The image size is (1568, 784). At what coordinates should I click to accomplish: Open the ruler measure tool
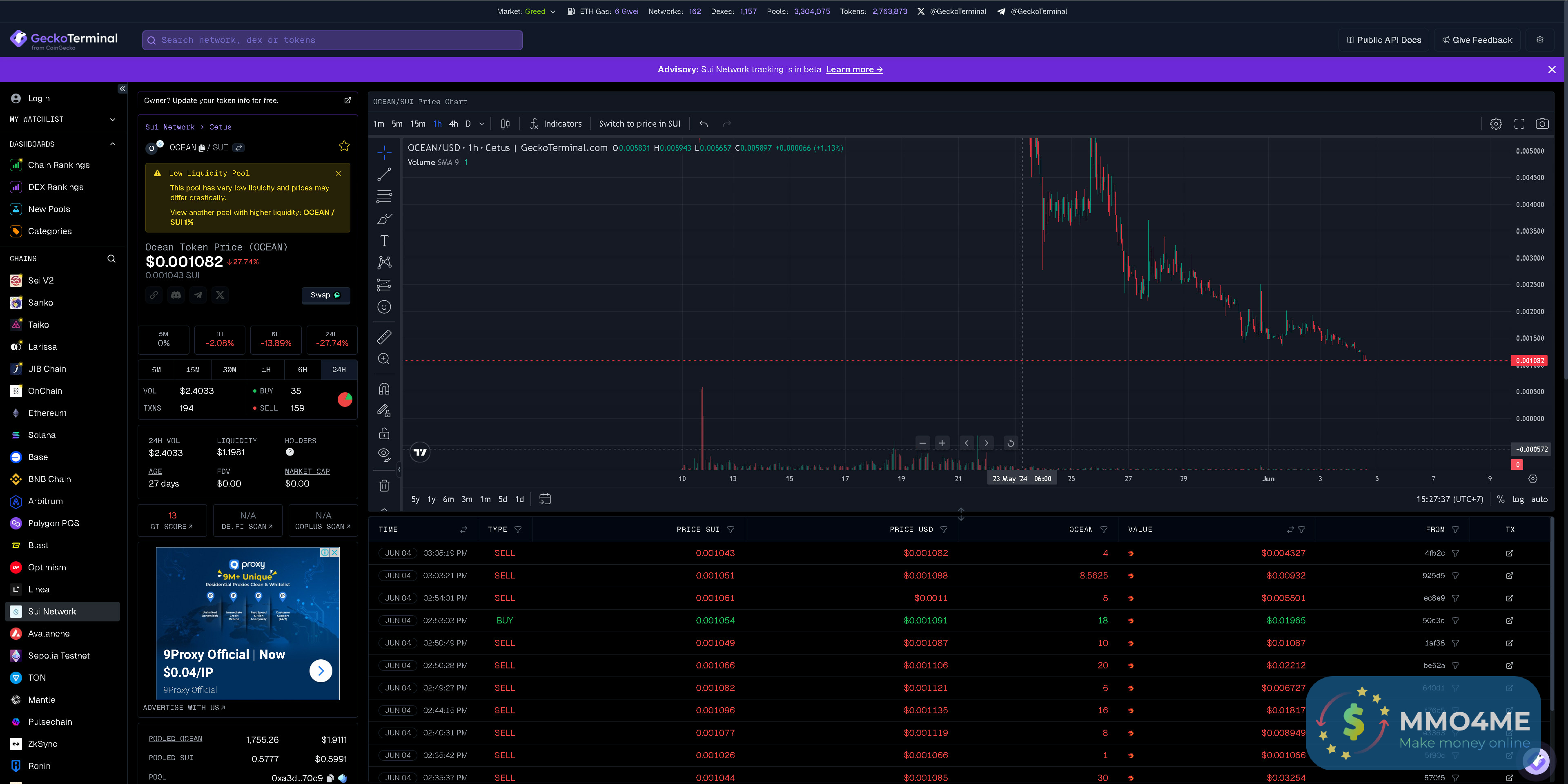tap(384, 336)
